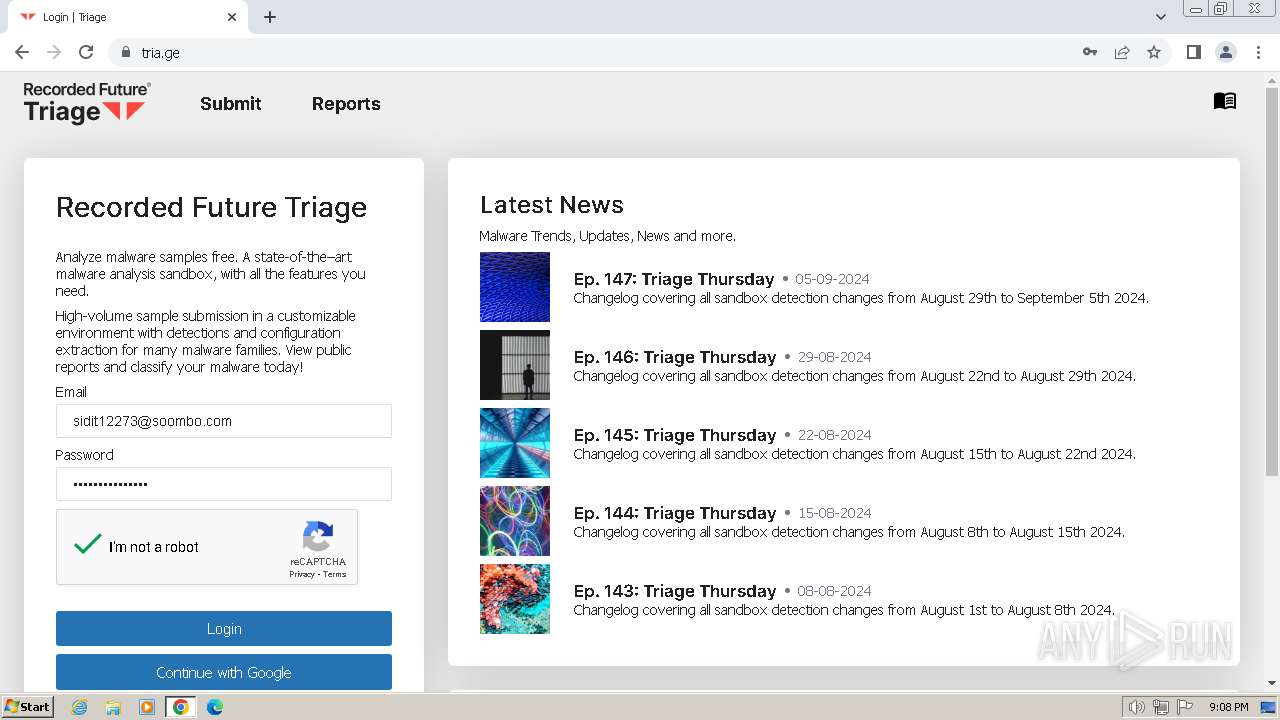Click into the Email input field
This screenshot has width=1280, height=720.
click(x=224, y=421)
